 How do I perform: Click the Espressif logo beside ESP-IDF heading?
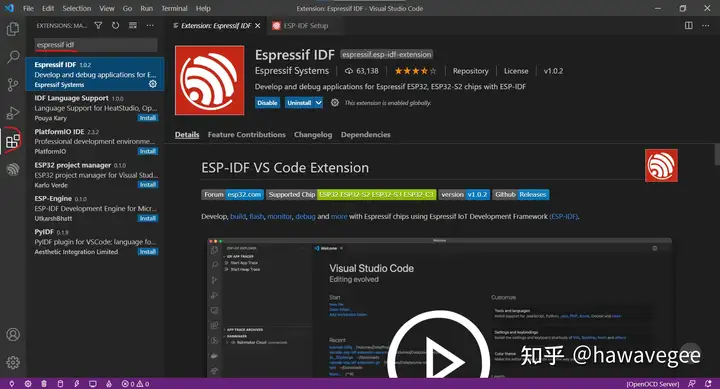[x=661, y=165]
